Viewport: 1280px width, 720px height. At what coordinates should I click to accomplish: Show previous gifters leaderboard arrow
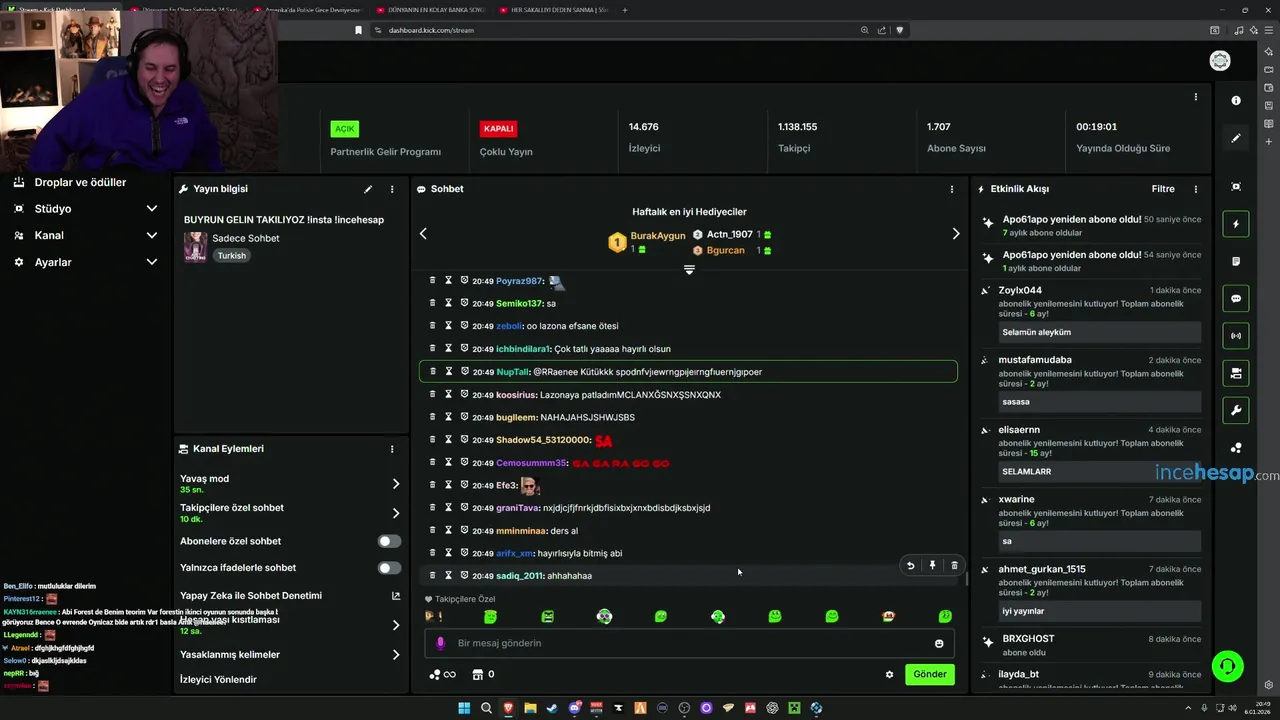423,234
